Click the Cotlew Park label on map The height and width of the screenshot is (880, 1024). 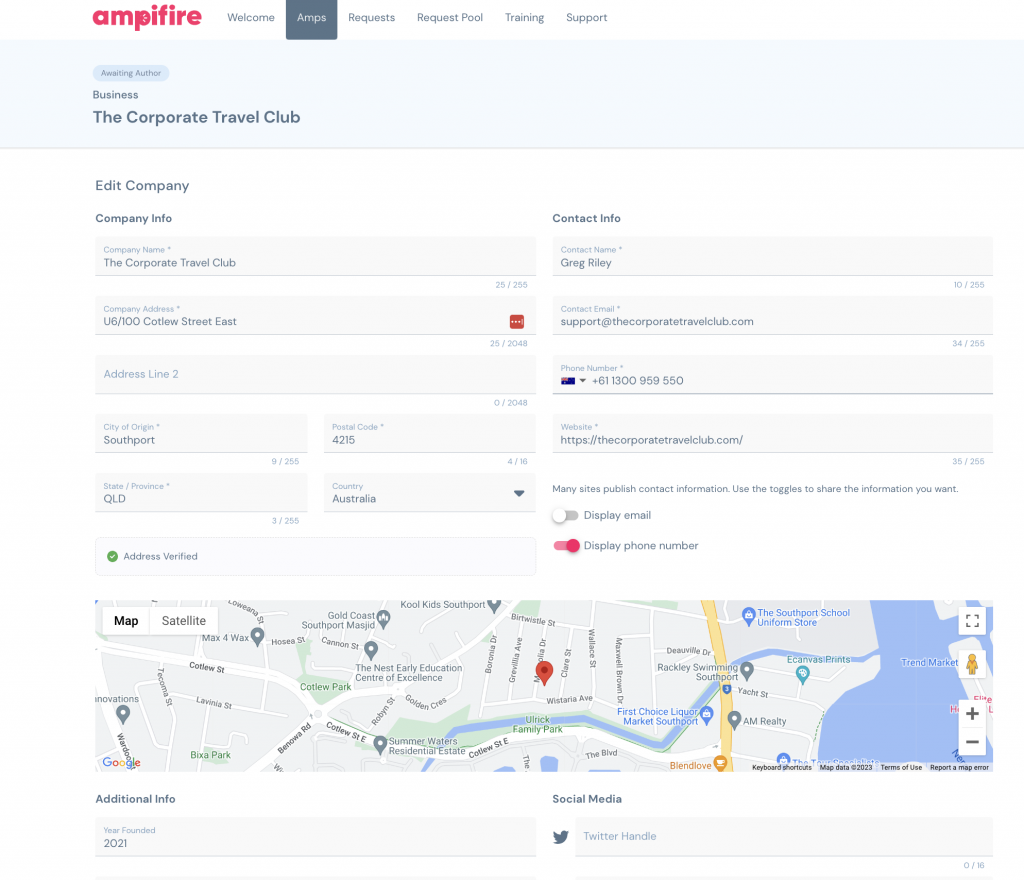325,687
